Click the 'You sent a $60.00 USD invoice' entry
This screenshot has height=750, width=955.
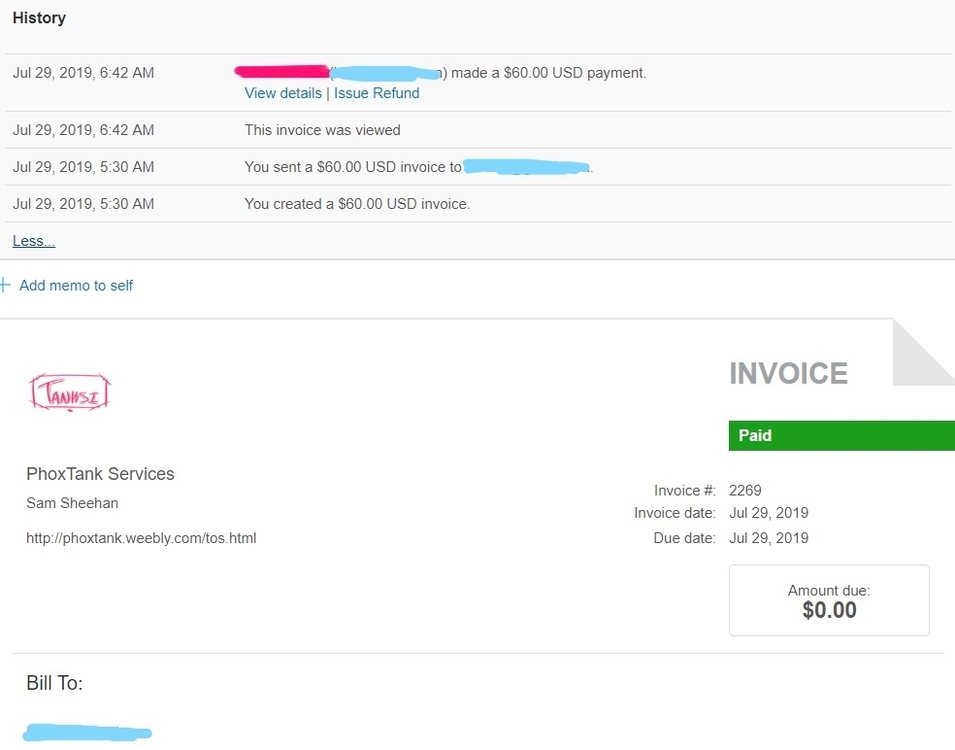pos(353,167)
